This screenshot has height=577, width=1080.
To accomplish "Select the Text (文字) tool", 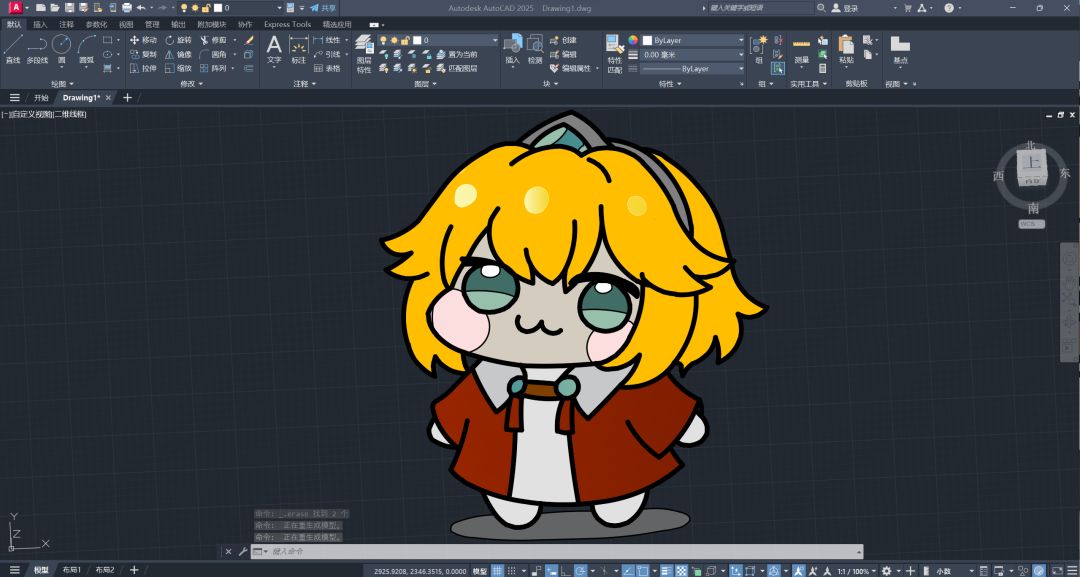I will click(274, 50).
